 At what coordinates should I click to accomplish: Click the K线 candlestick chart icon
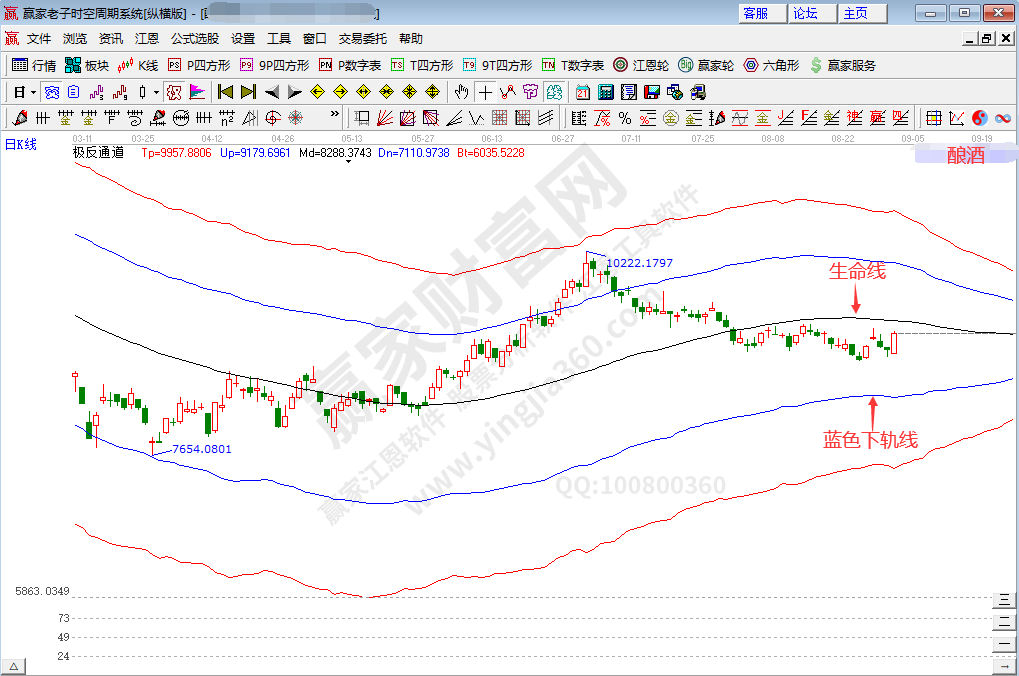(138, 65)
